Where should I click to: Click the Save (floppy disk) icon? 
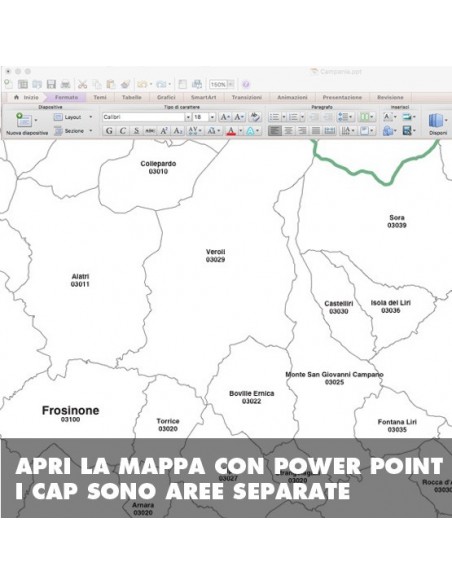tap(51, 84)
